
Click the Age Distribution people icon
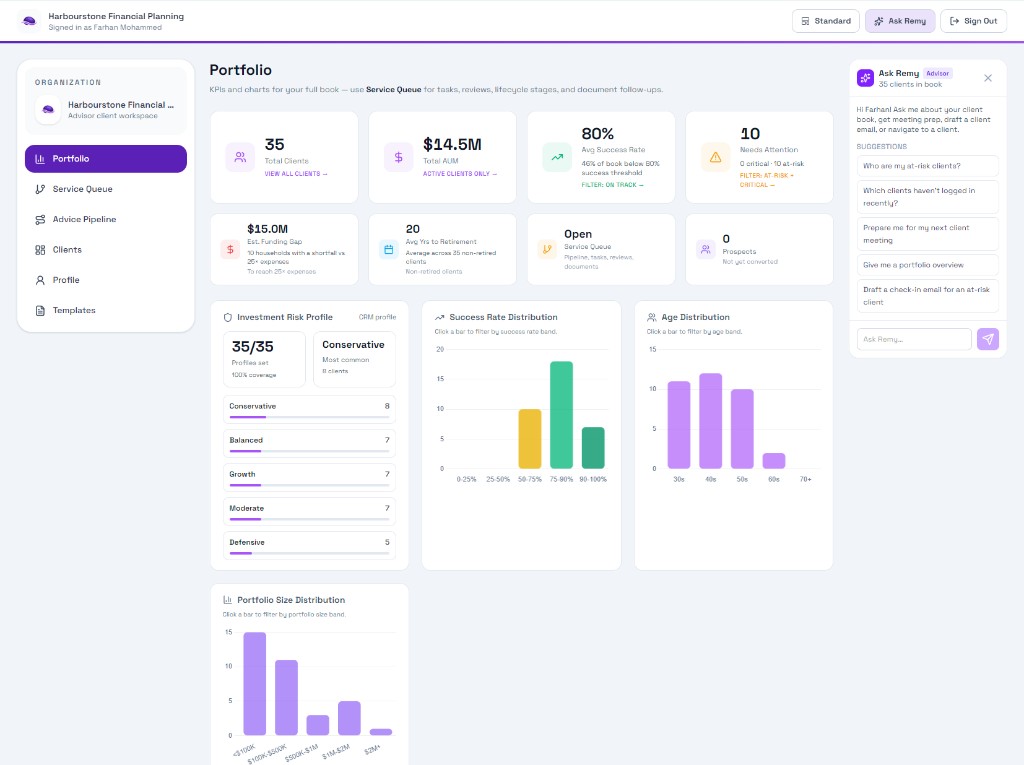pos(652,317)
